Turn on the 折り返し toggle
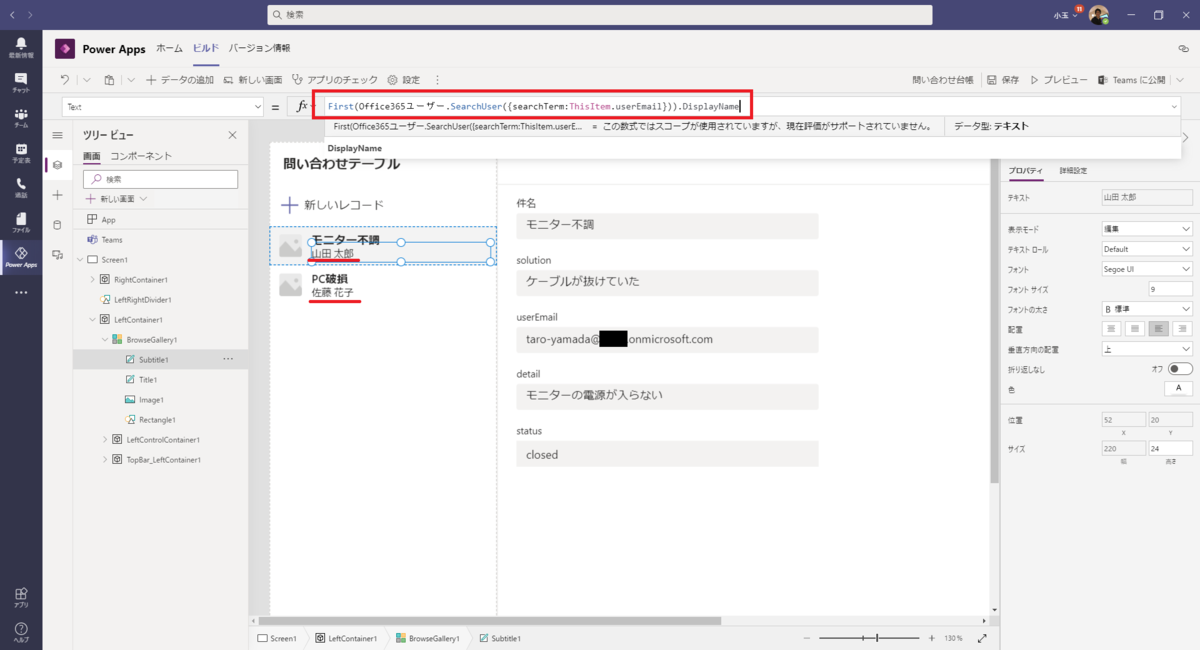 1180,368
